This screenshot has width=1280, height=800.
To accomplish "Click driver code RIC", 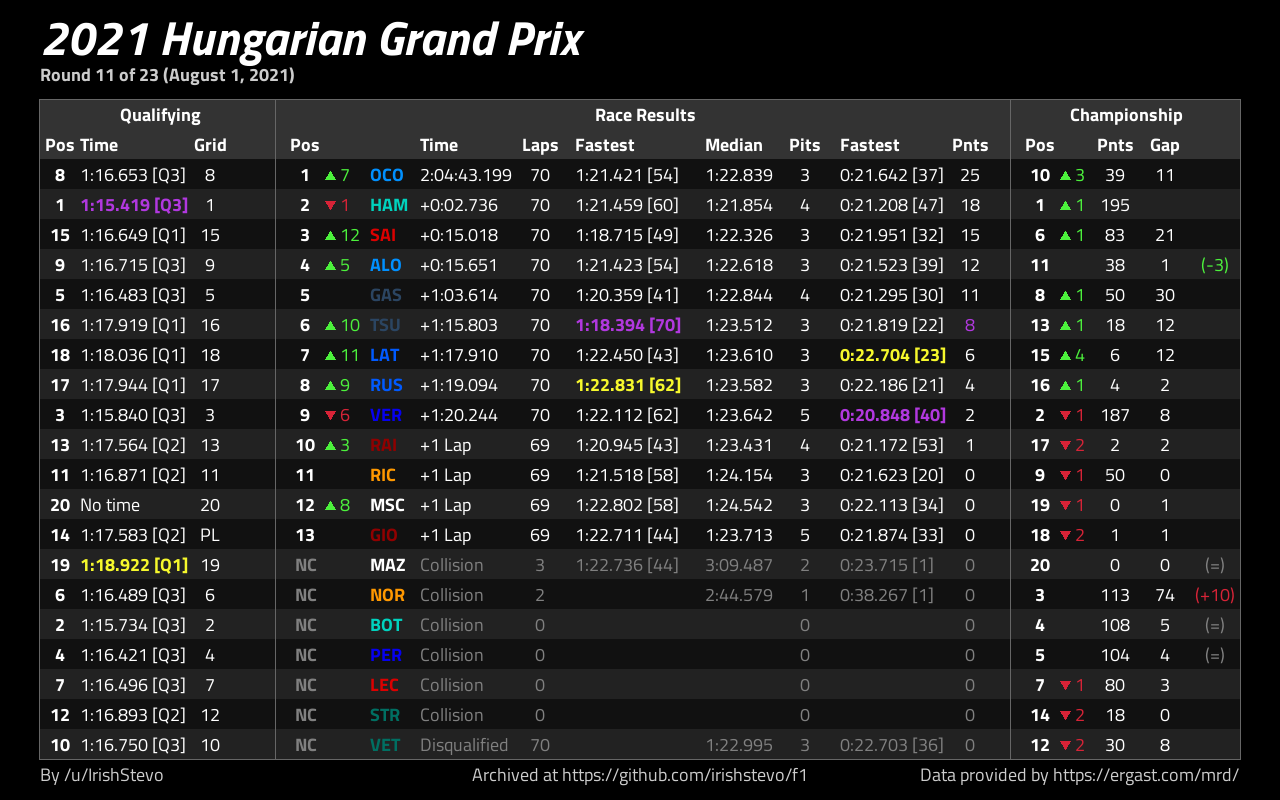I will (x=383, y=476).
